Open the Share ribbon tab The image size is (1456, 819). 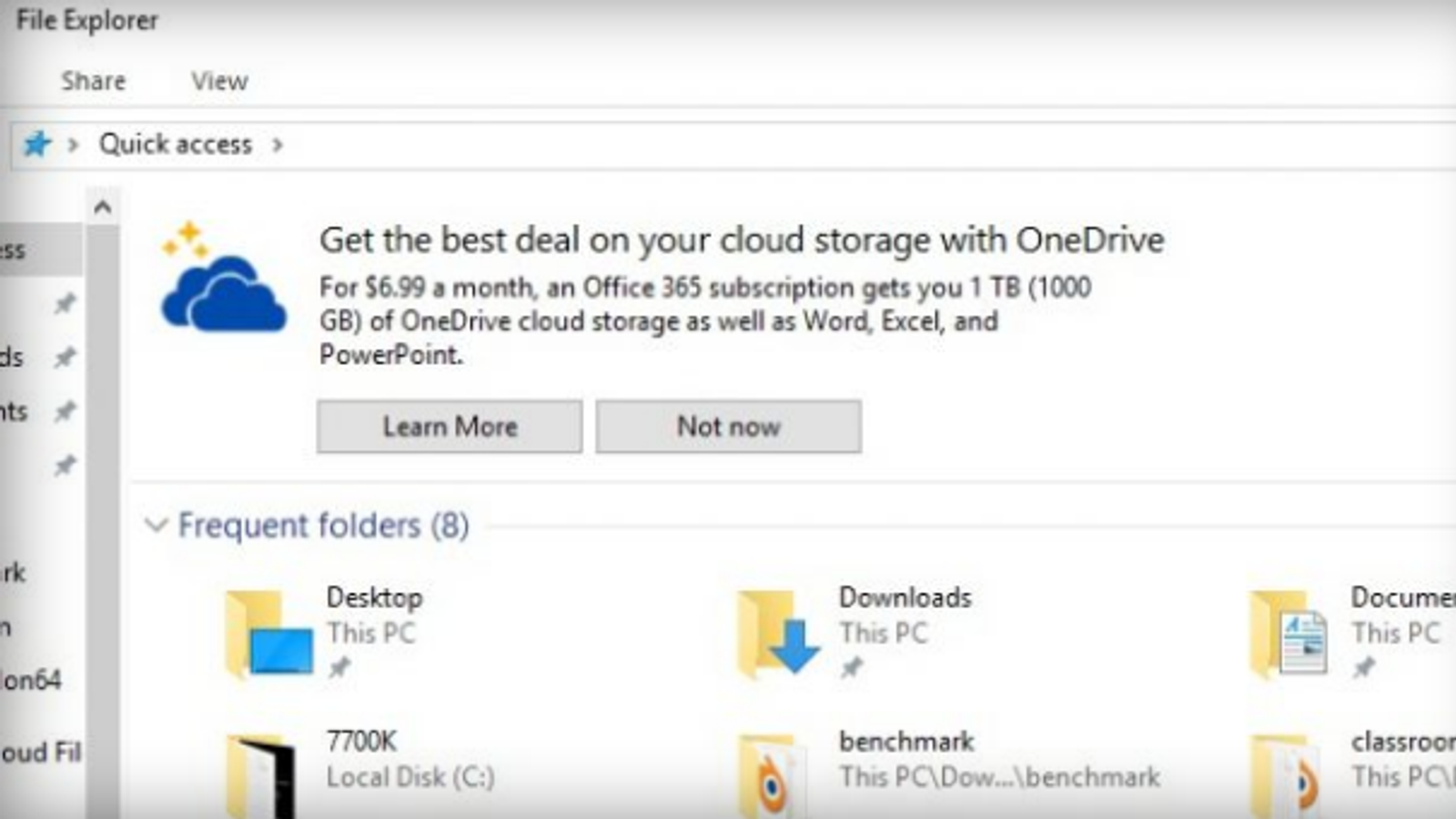[x=93, y=81]
